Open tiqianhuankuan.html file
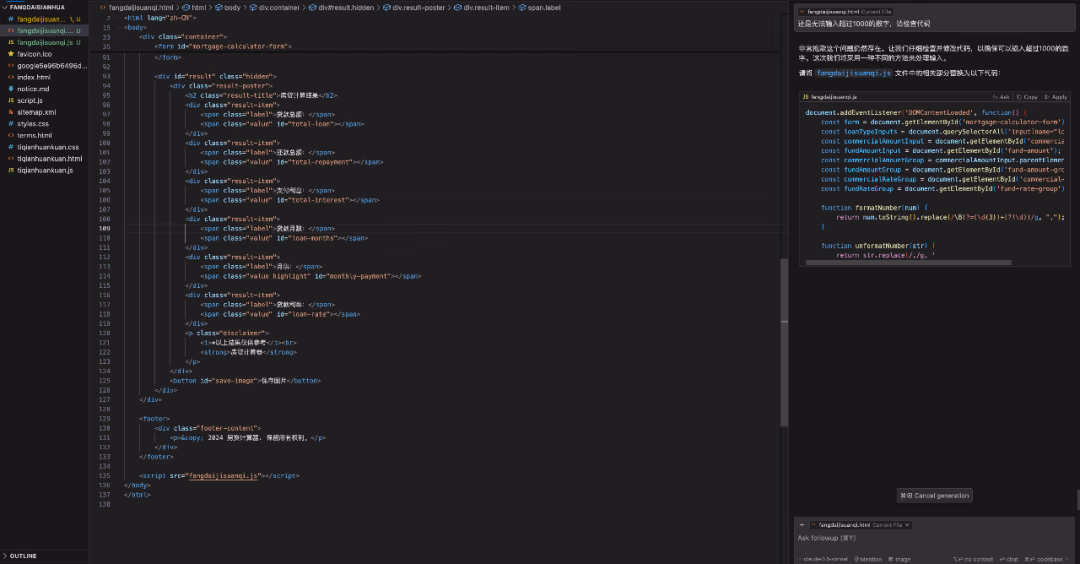The image size is (1080, 564). (50, 158)
